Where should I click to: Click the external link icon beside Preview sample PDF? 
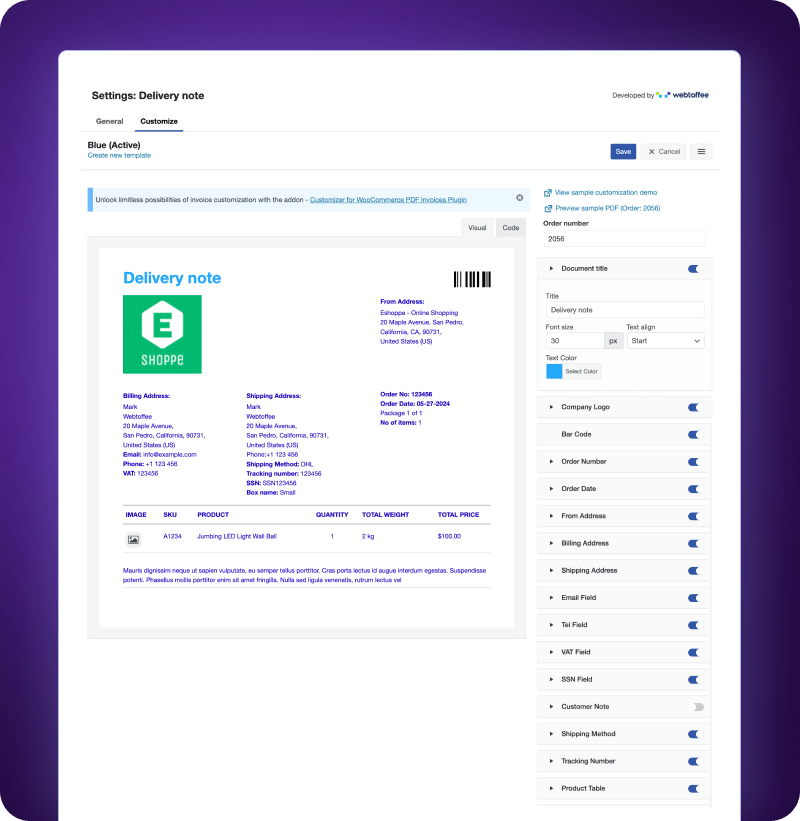(x=548, y=208)
